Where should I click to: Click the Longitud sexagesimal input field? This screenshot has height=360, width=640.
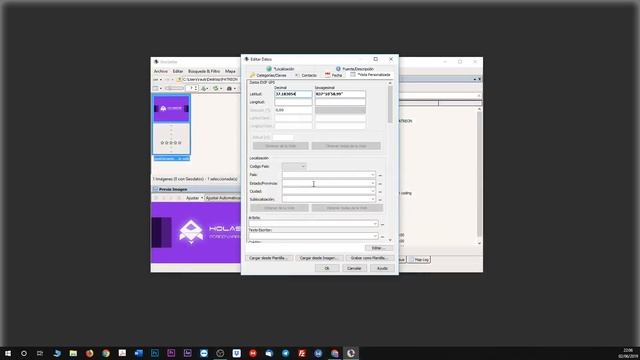pyautogui.click(x=340, y=102)
